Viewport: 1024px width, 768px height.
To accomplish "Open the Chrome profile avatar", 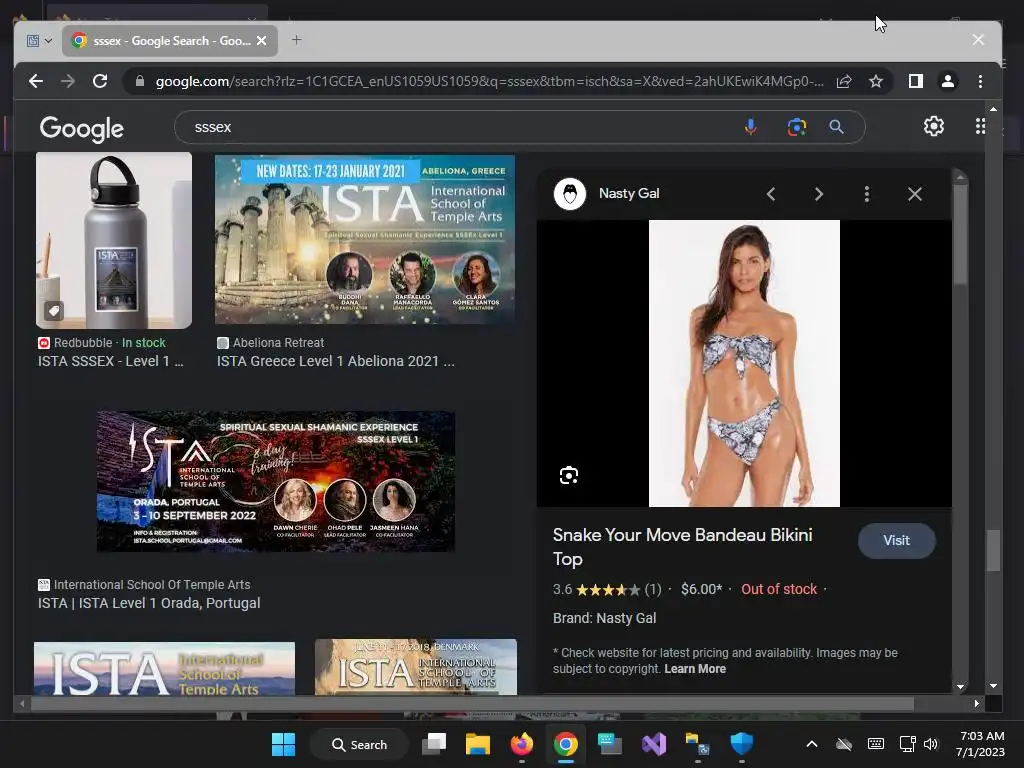I will (948, 81).
